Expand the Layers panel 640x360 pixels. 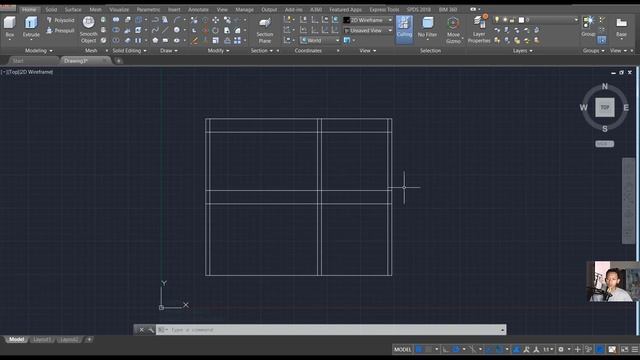point(522,51)
